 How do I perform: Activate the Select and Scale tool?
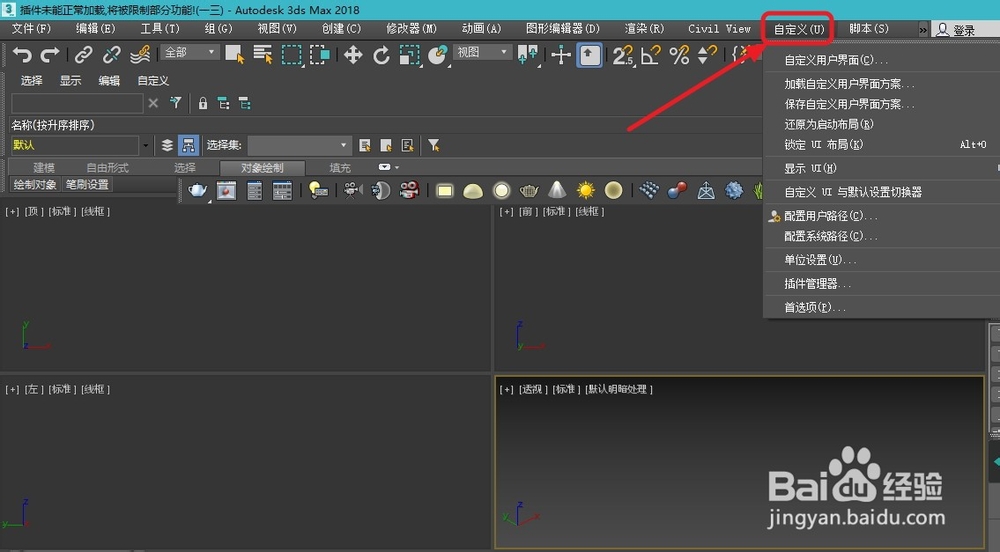(409, 55)
